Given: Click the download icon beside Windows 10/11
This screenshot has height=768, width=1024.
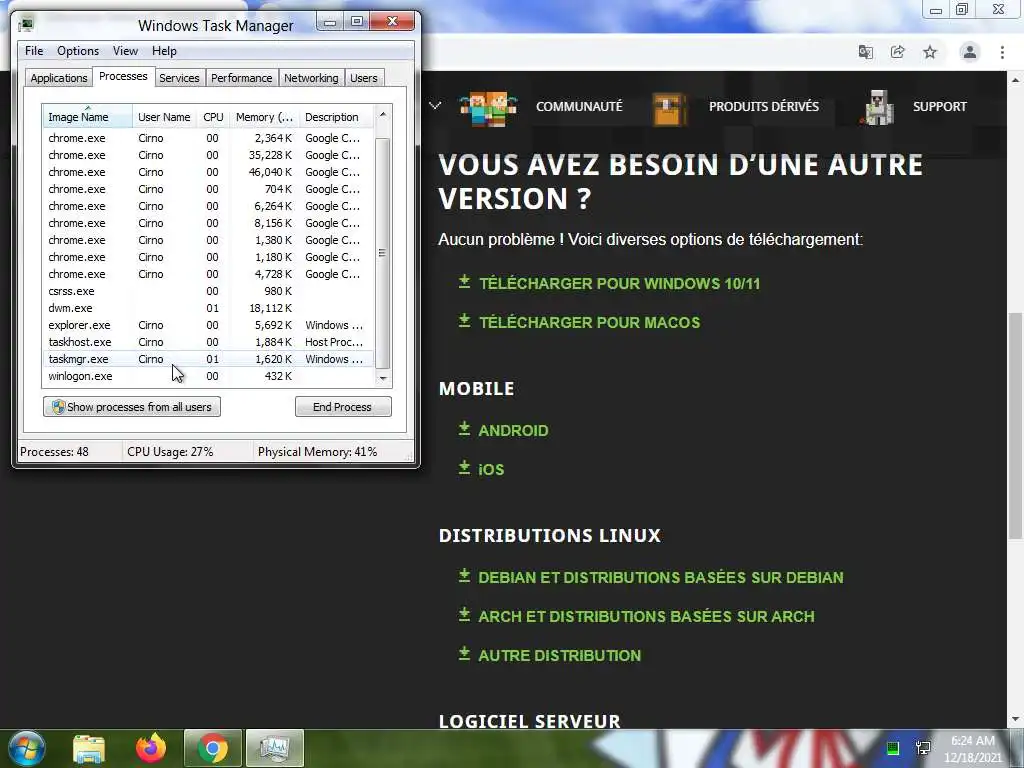Looking at the screenshot, I should tap(464, 281).
